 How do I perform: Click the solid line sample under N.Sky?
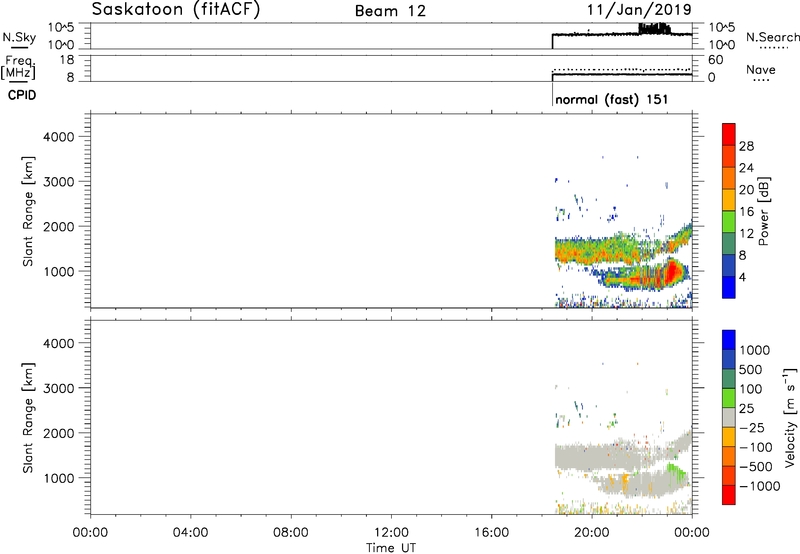[19, 47]
